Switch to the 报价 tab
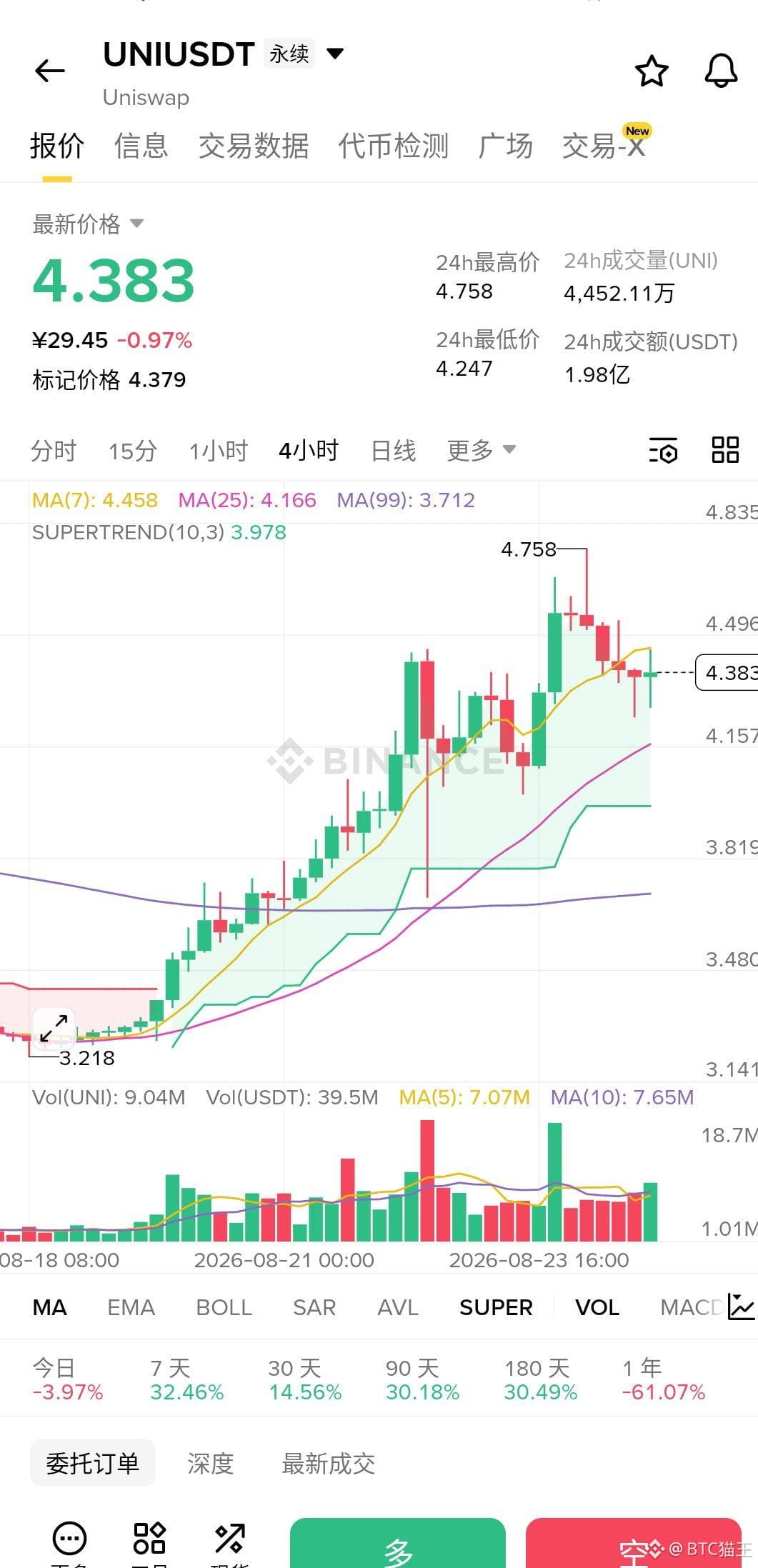The height and width of the screenshot is (1568, 758). pyautogui.click(x=57, y=146)
